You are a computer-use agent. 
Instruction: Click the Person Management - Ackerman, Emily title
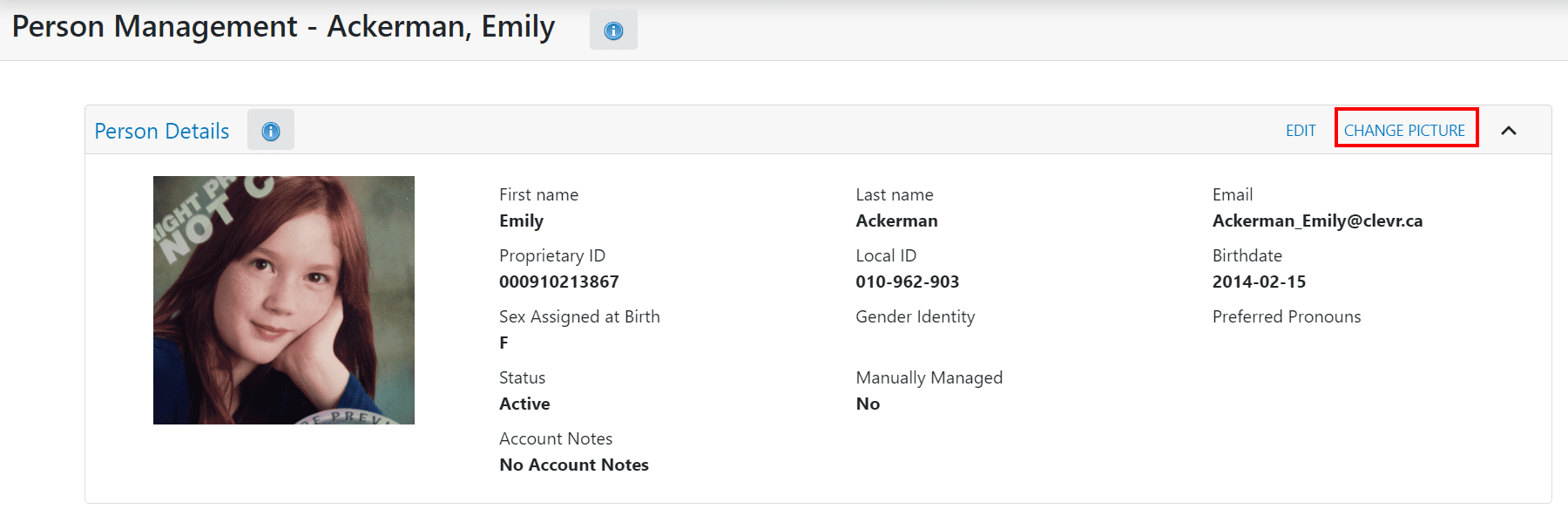(283, 27)
